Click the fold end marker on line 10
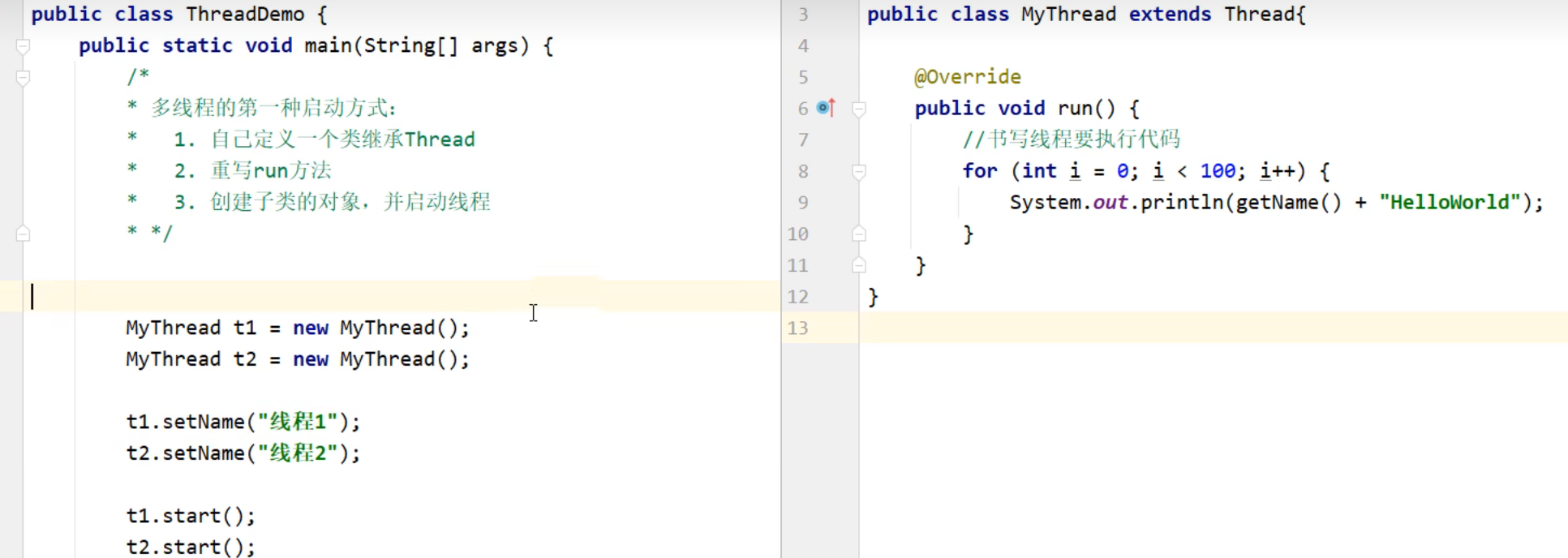This screenshot has height=558, width=1568. coord(859,234)
